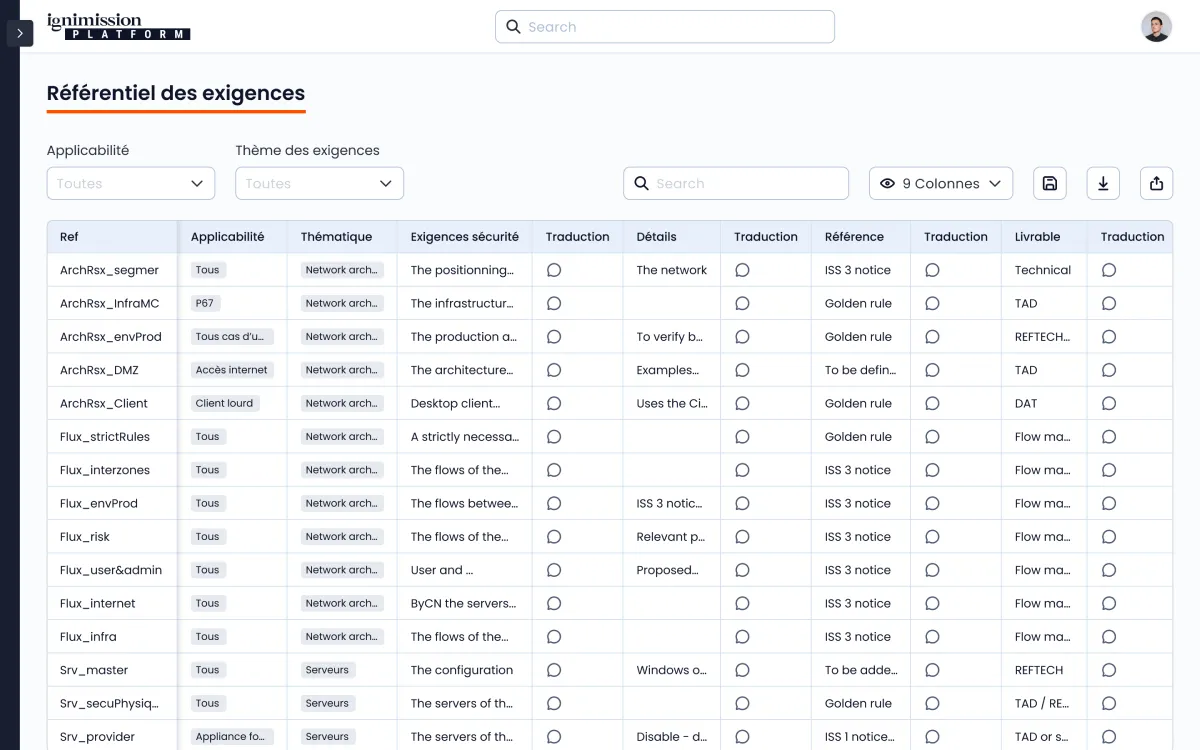The width and height of the screenshot is (1200, 750).
Task: Expand the collapsed left sidebar
Action: coord(20,33)
